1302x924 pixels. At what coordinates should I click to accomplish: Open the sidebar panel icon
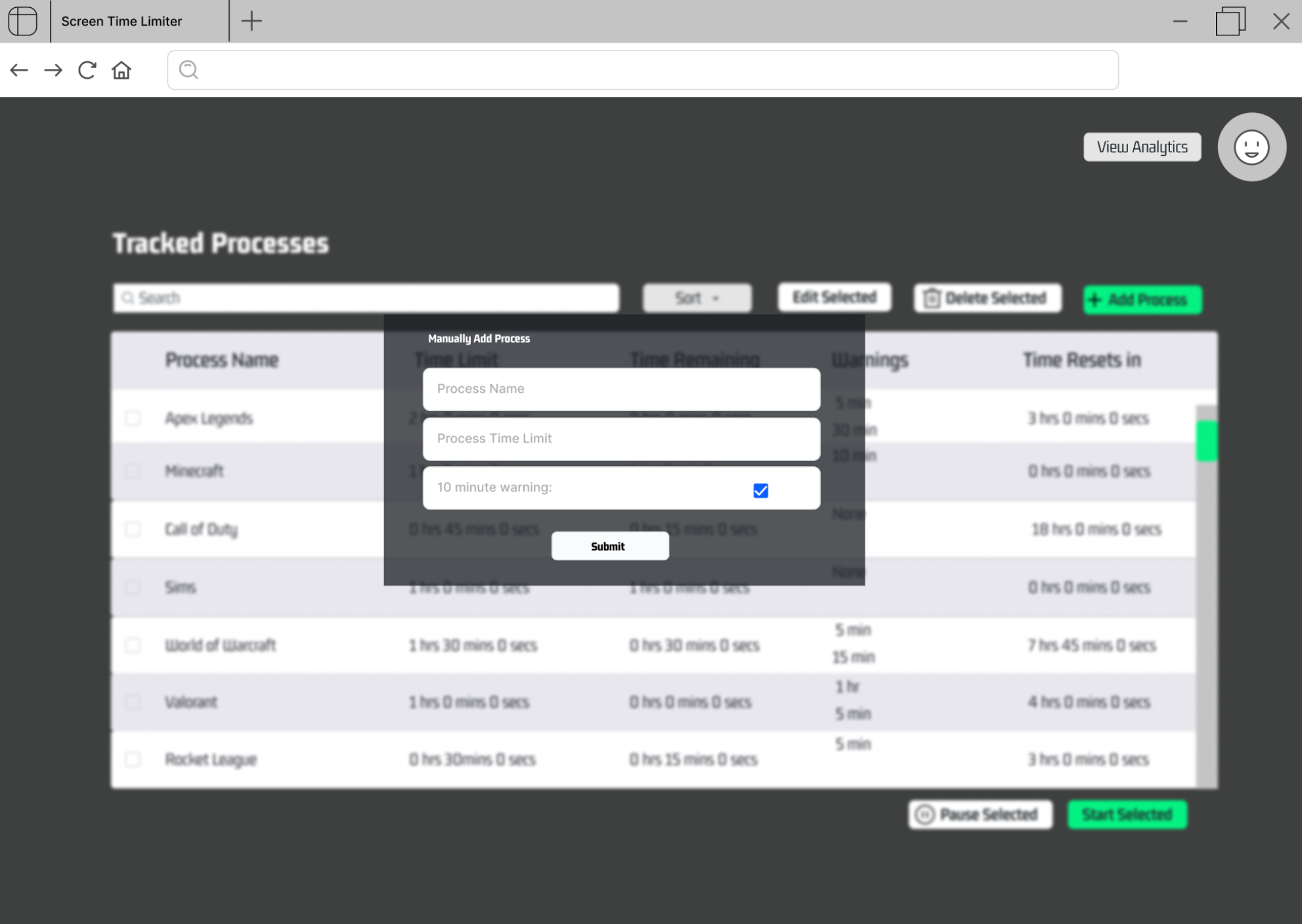(x=23, y=21)
